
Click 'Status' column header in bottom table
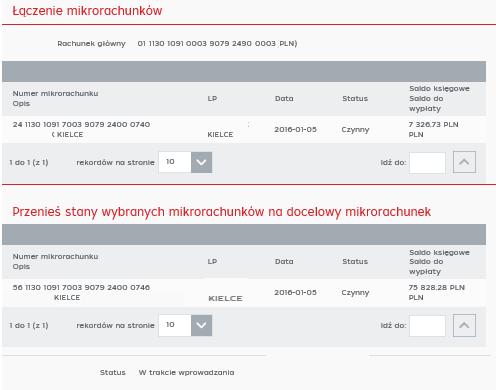click(355, 262)
